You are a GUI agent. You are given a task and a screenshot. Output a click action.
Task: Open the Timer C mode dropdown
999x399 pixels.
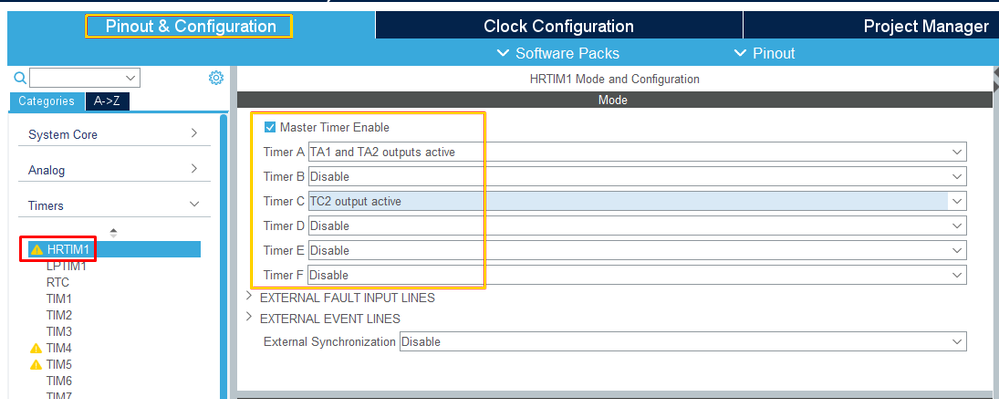tap(637, 201)
